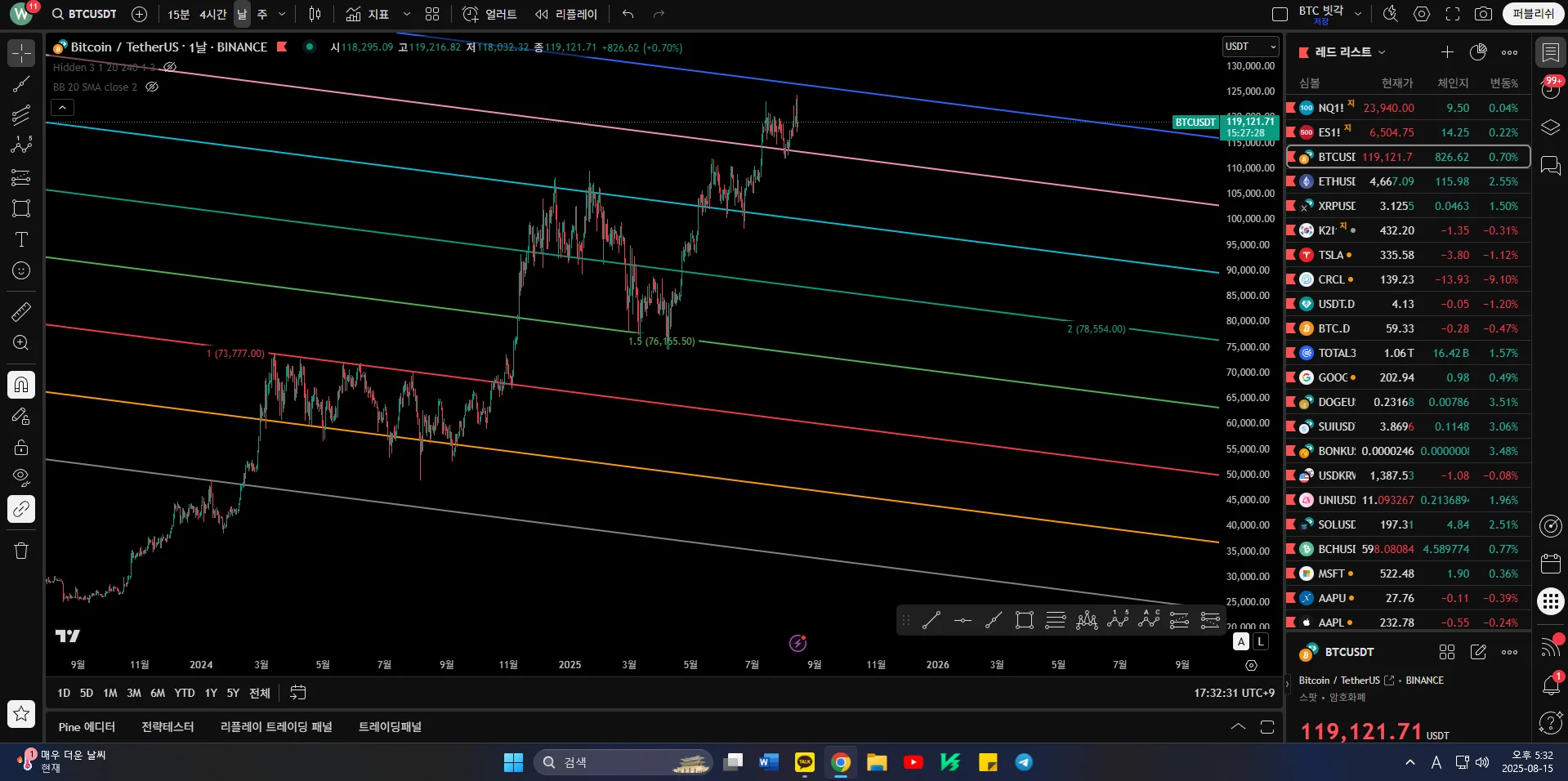The height and width of the screenshot is (781, 1568).
Task: Collapse the bottom panel with chevron
Action: (x=1238, y=727)
